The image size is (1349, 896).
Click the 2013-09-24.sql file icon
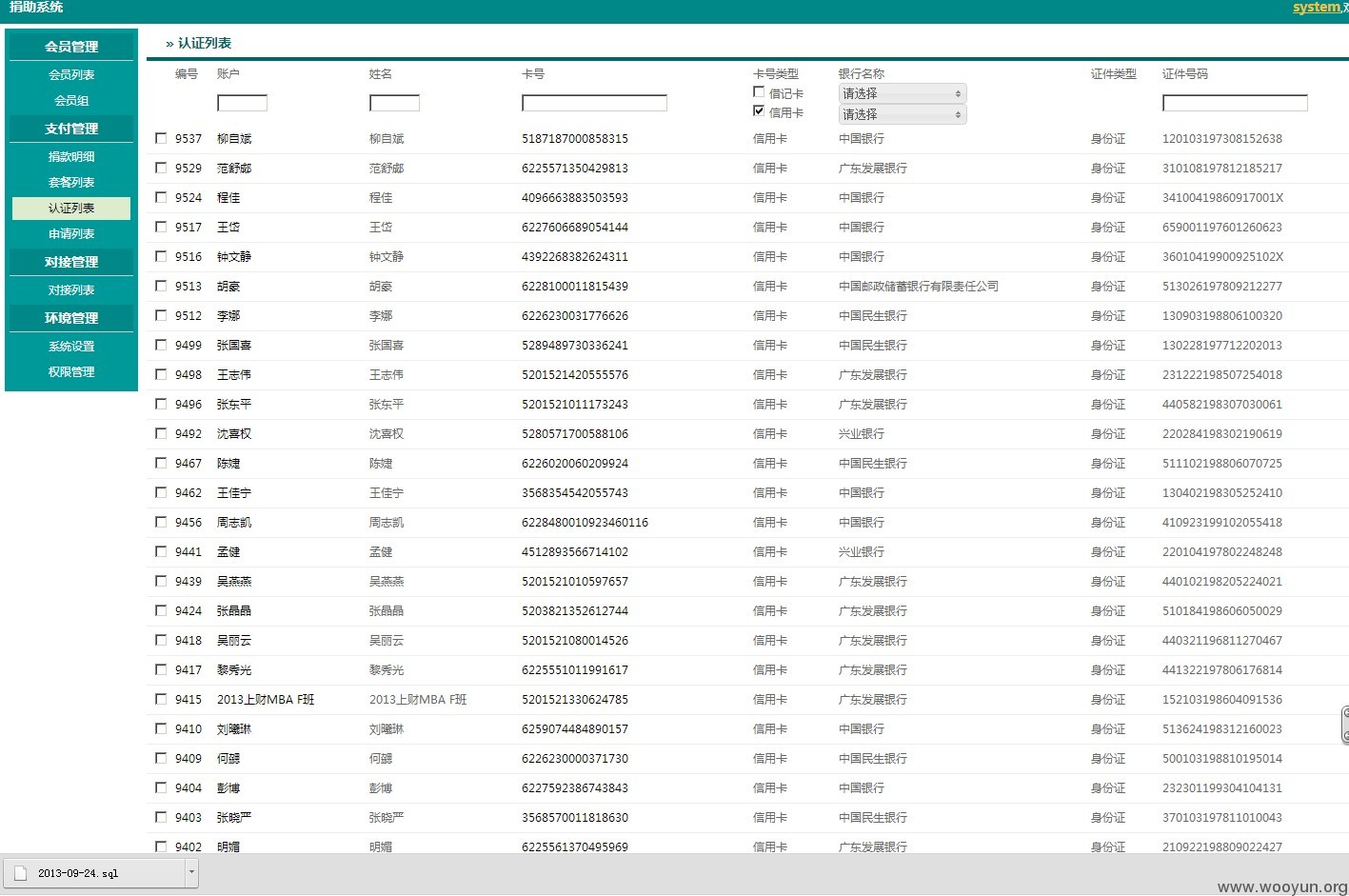pyautogui.click(x=20, y=873)
